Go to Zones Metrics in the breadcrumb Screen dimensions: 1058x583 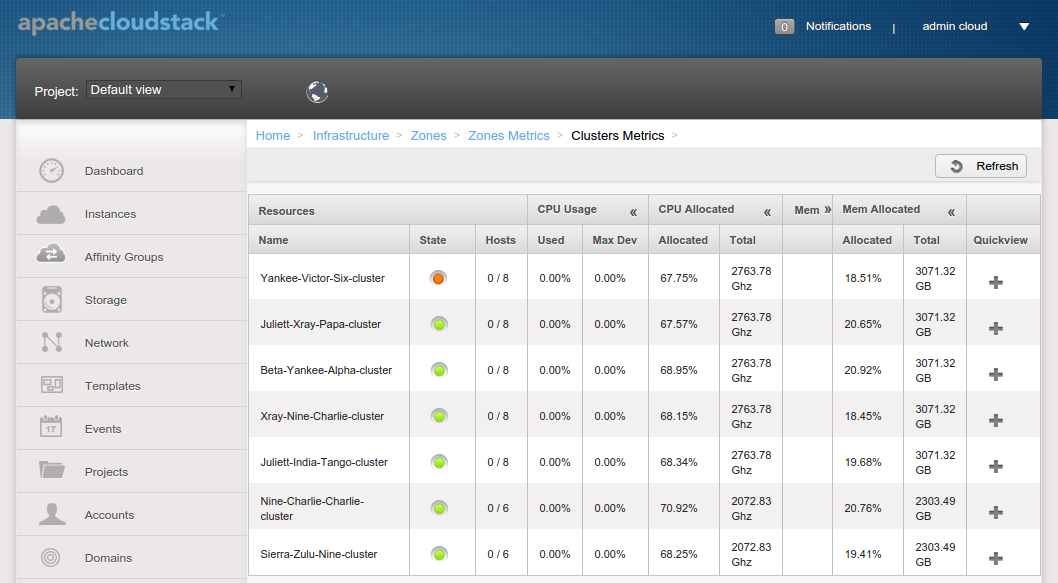pos(509,136)
